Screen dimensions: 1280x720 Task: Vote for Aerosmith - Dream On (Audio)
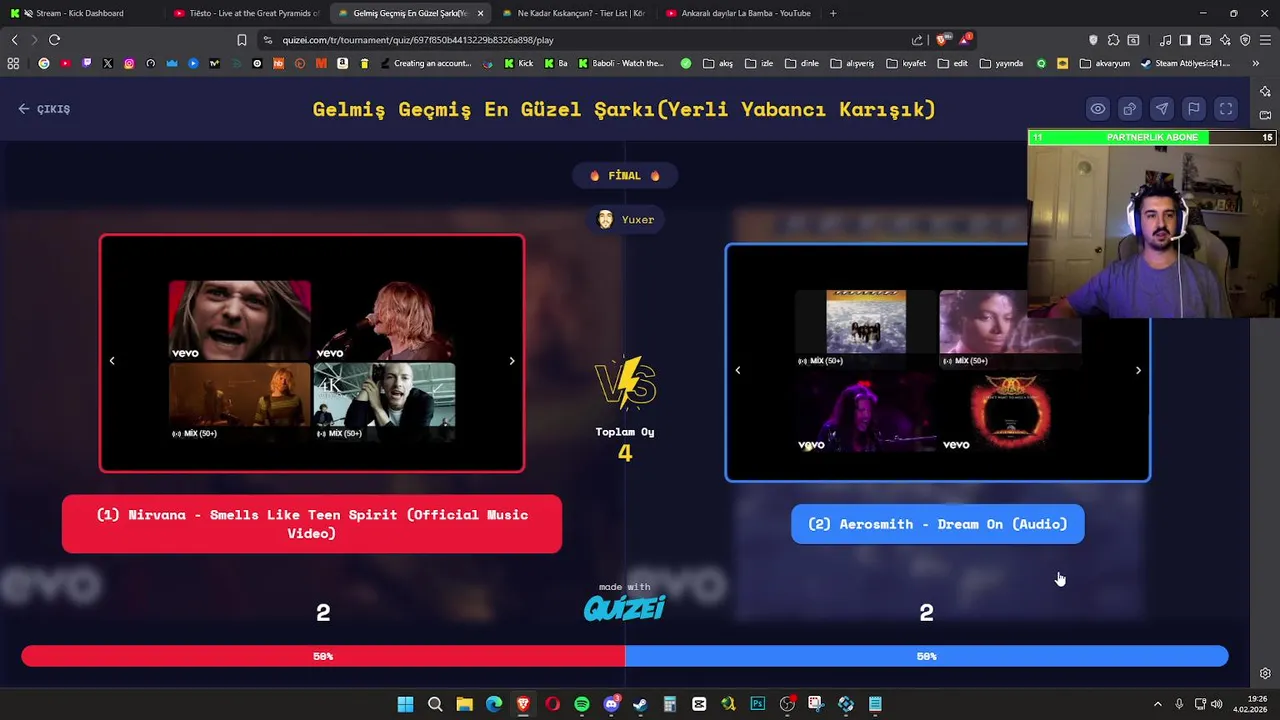click(937, 524)
